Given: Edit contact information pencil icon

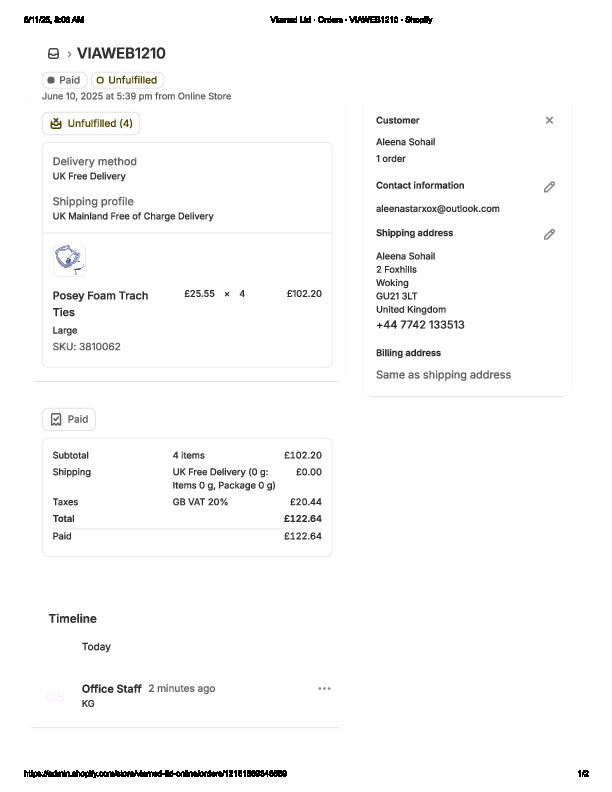Looking at the screenshot, I should 549,187.
